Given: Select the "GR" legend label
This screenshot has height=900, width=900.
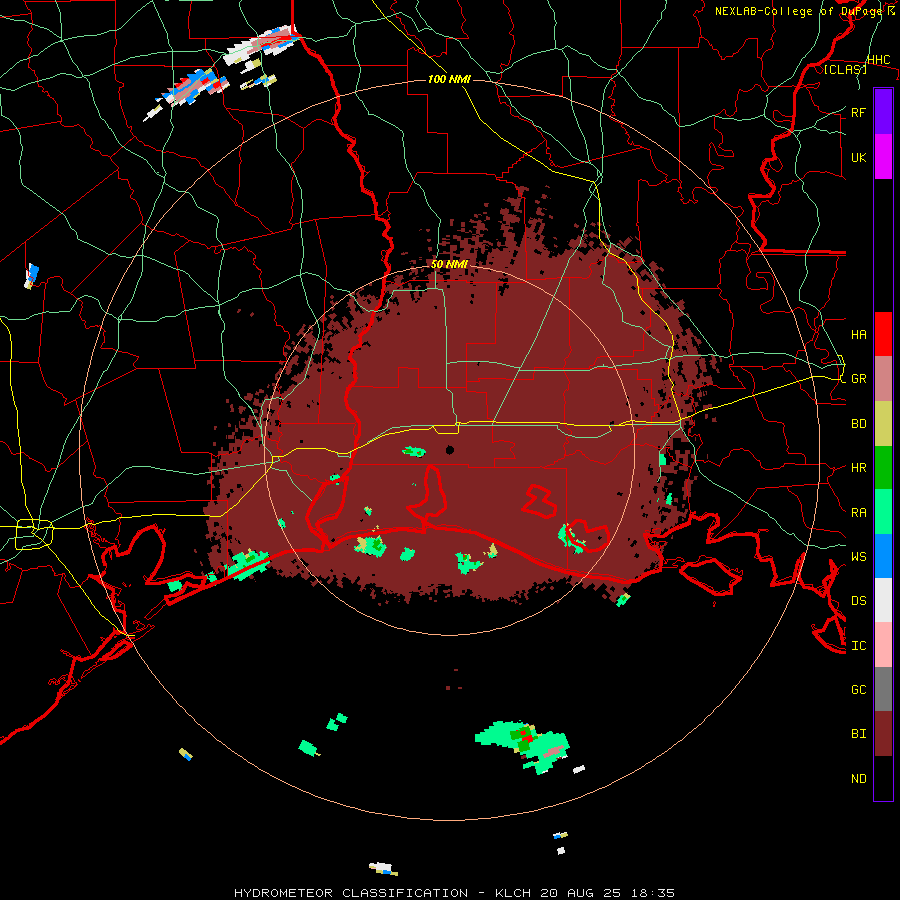Looking at the screenshot, I should click(x=858, y=379).
